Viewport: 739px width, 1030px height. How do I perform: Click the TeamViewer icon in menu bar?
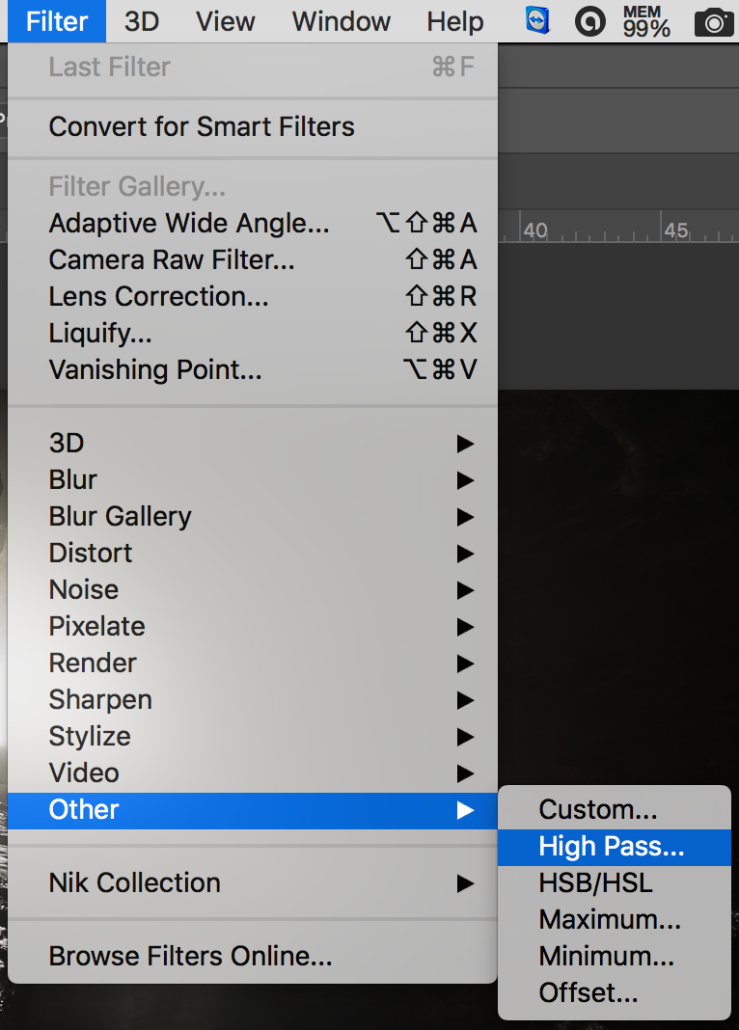[537, 21]
